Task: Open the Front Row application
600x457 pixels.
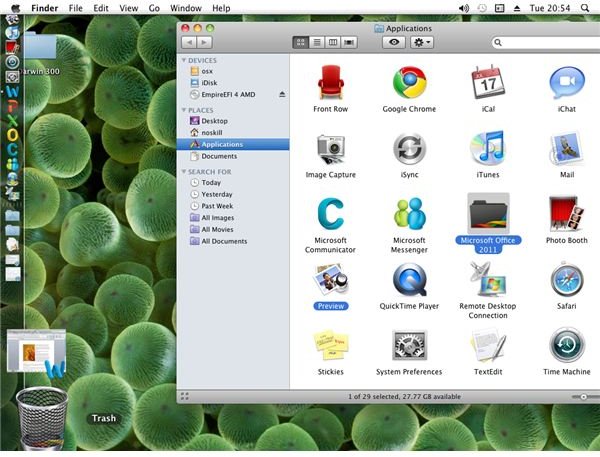Action: [x=331, y=82]
